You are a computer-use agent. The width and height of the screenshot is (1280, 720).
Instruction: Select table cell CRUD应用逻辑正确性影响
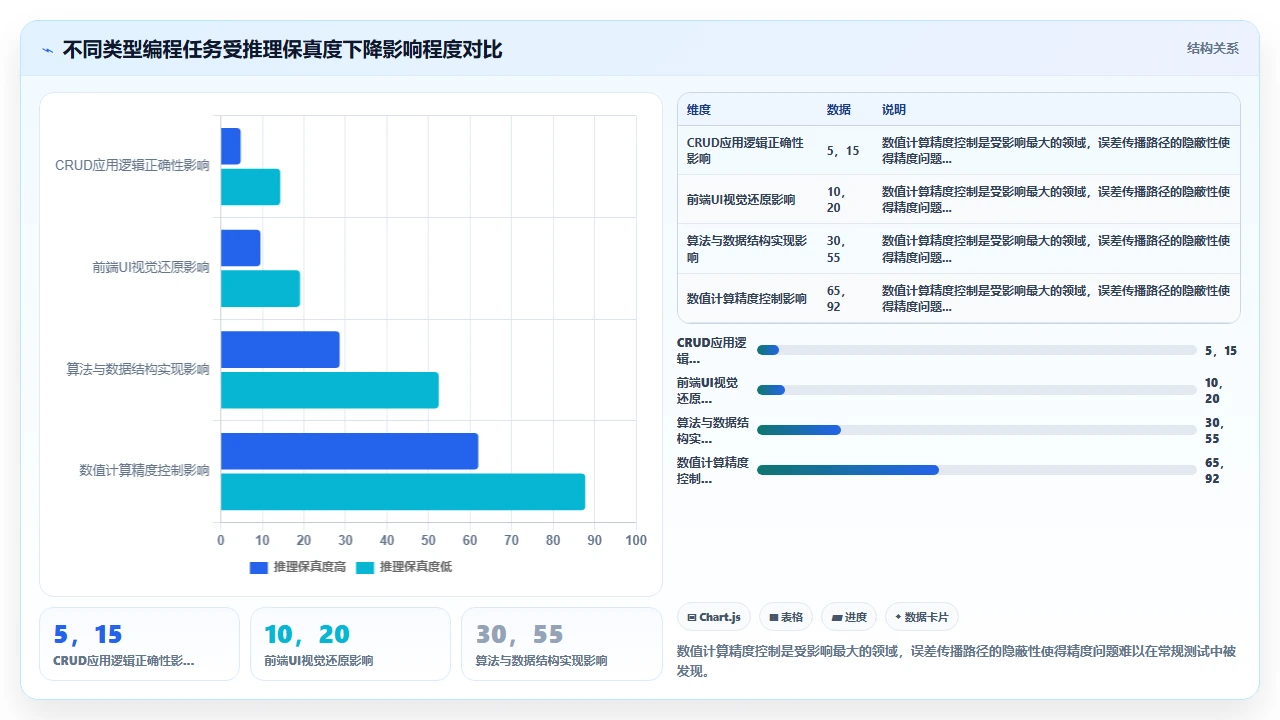(747, 151)
